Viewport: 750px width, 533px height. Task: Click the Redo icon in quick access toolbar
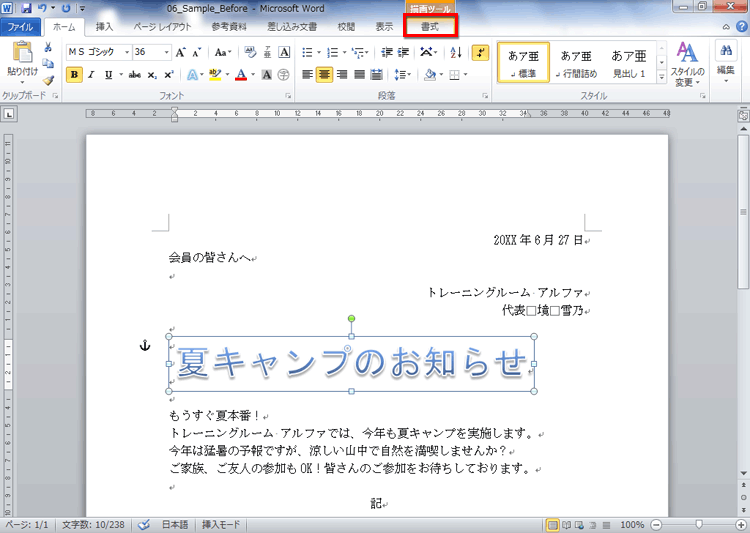[66, 8]
